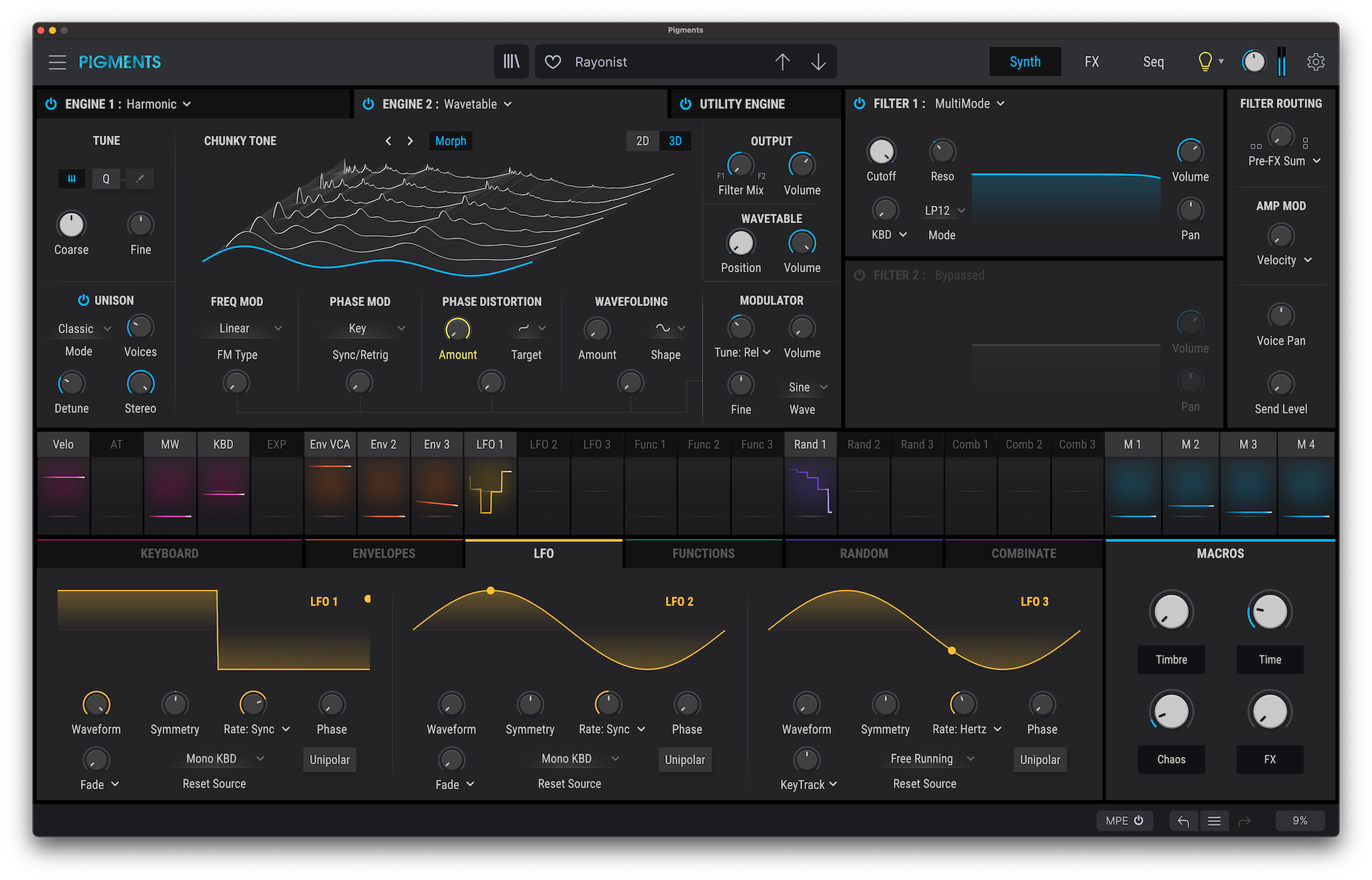Click the Random modulator panel icon
Image resolution: width=1372 pixels, height=880 pixels.
tap(862, 552)
